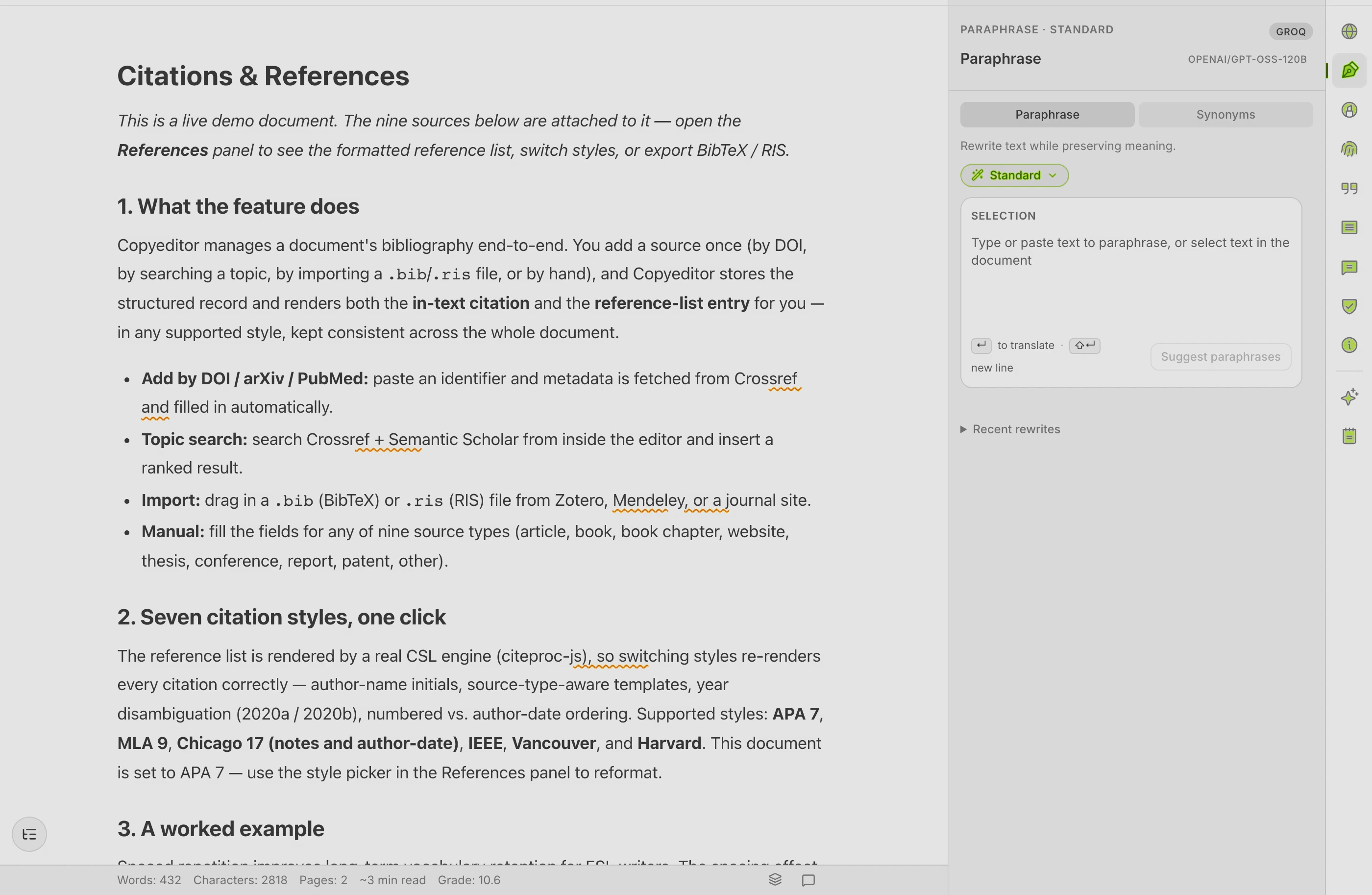Click heading '3. A worked example'
The width and height of the screenshot is (1372, 895).
pyautogui.click(x=221, y=829)
